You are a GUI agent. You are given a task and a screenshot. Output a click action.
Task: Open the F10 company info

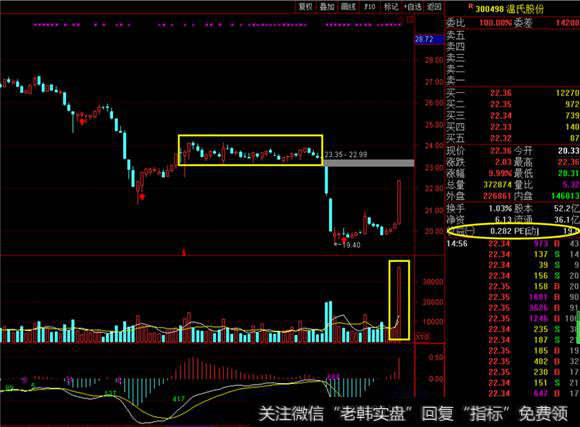point(370,6)
